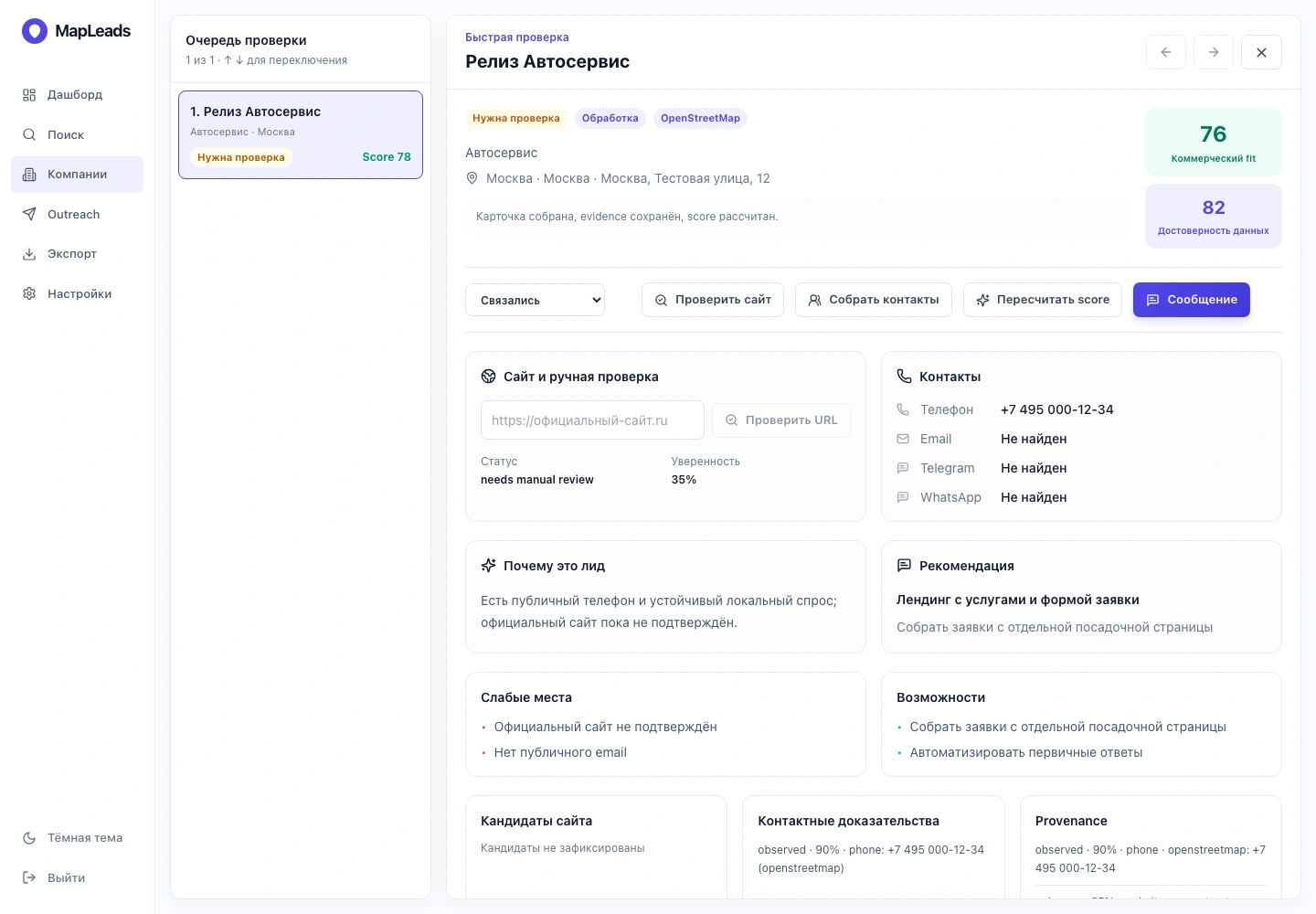Screen dimensions: 1316x914
Task: Go to previous company arrow
Action: pyautogui.click(x=1166, y=52)
